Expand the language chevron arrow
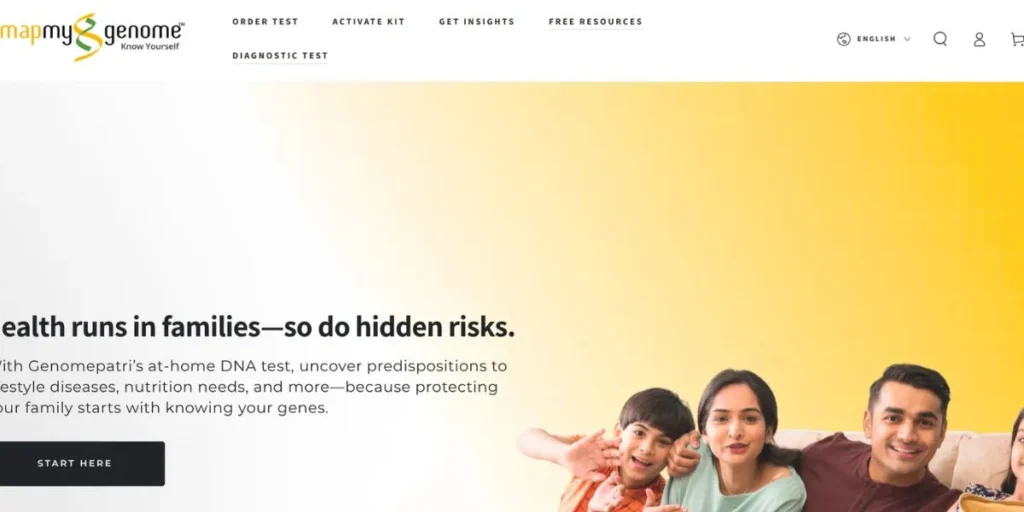The height and width of the screenshot is (512, 1024). [907, 39]
